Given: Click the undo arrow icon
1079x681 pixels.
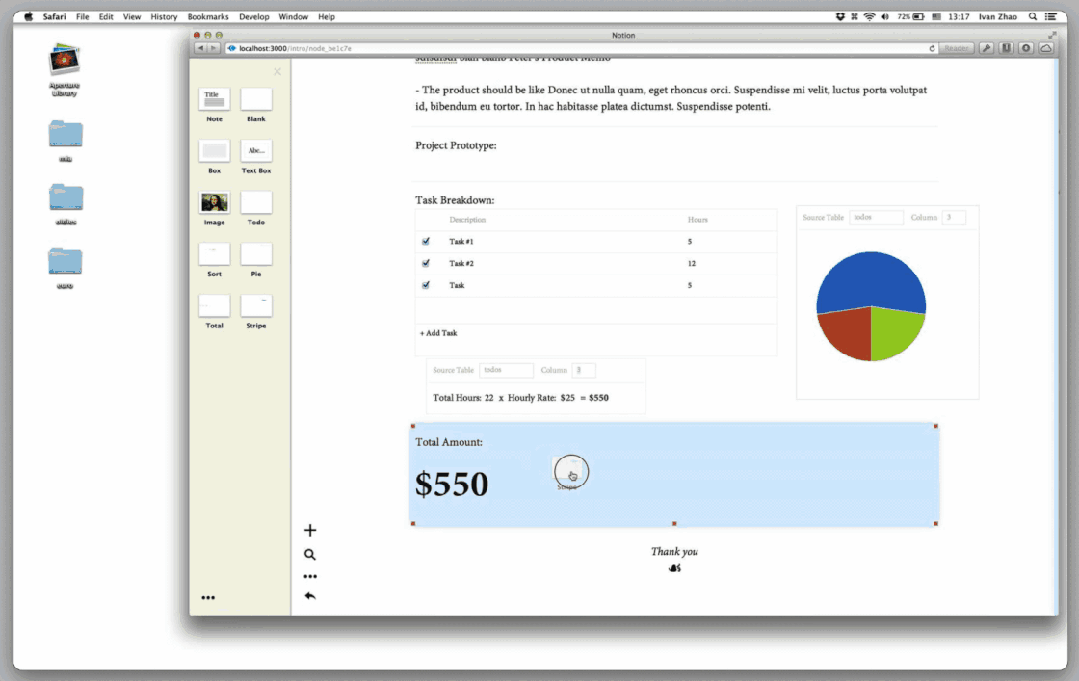Looking at the screenshot, I should (x=310, y=596).
